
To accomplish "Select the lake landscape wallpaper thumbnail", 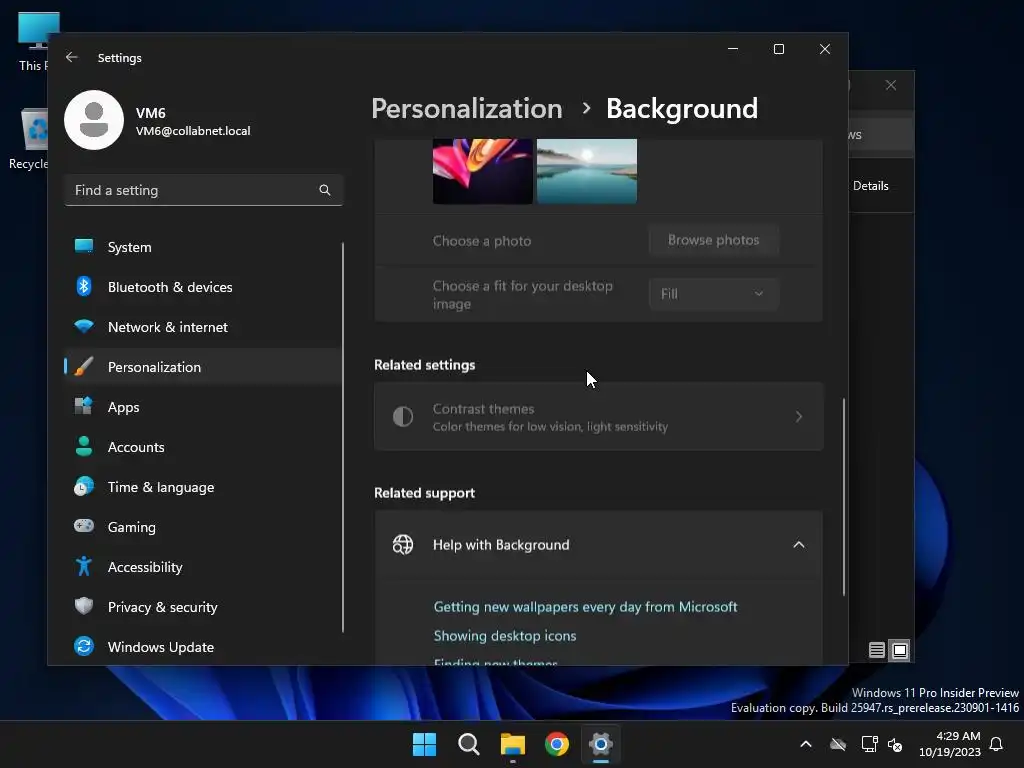I will pyautogui.click(x=586, y=171).
